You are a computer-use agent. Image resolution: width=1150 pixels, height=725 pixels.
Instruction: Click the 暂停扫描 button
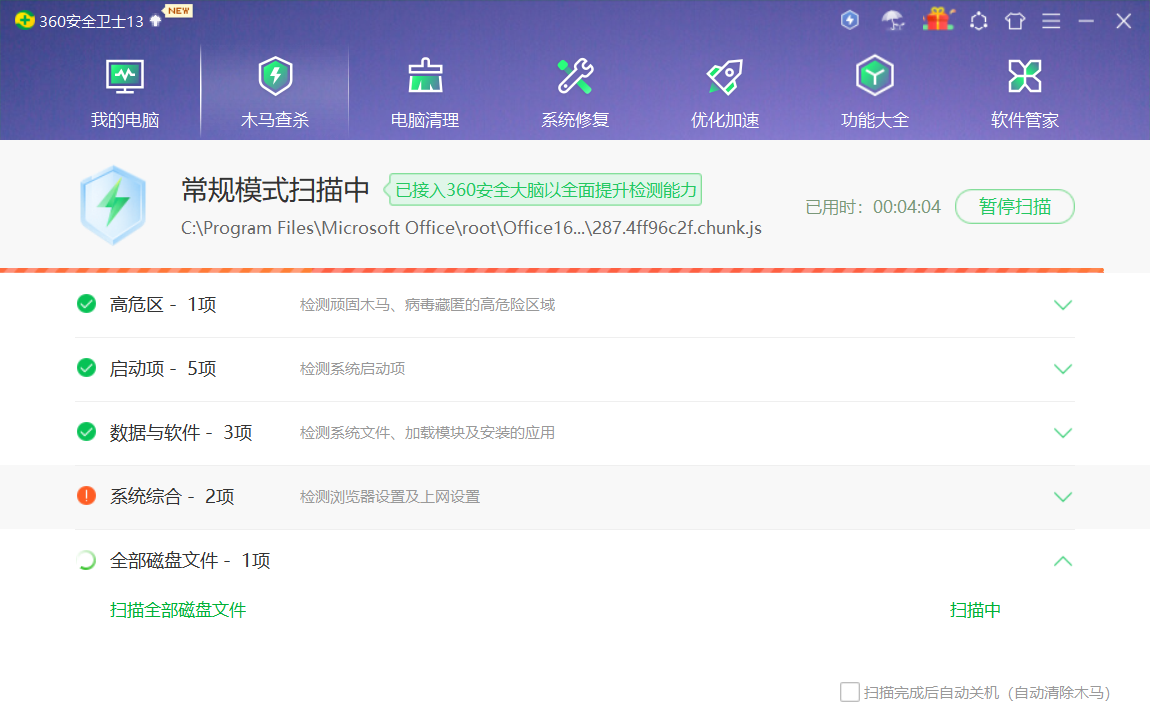(1015, 207)
